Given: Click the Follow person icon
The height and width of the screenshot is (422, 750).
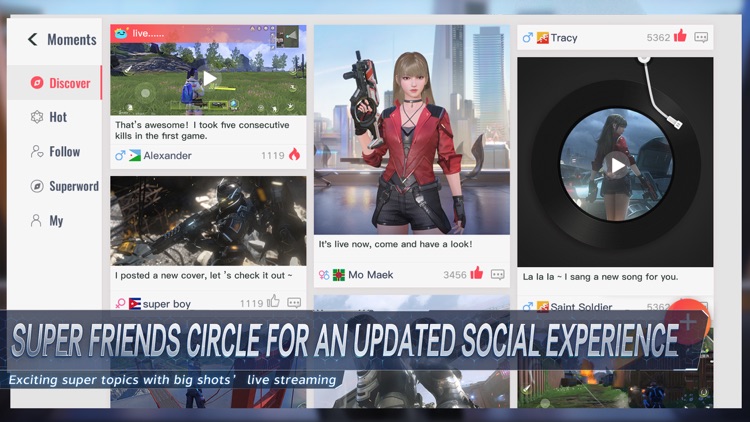Looking at the screenshot, I should click(x=37, y=152).
